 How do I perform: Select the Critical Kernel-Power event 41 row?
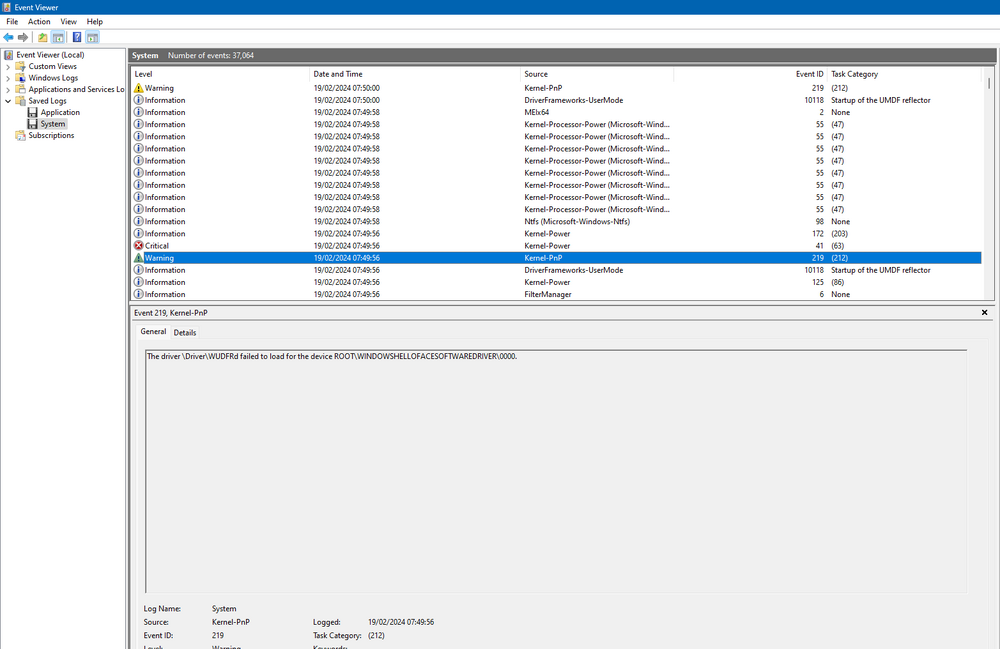[x=556, y=245]
